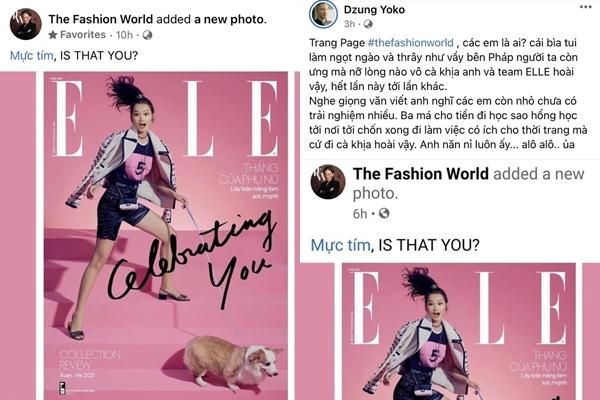Open Dzung Yoko's profile avatar
Screen dimensions: 600x400
click(323, 14)
